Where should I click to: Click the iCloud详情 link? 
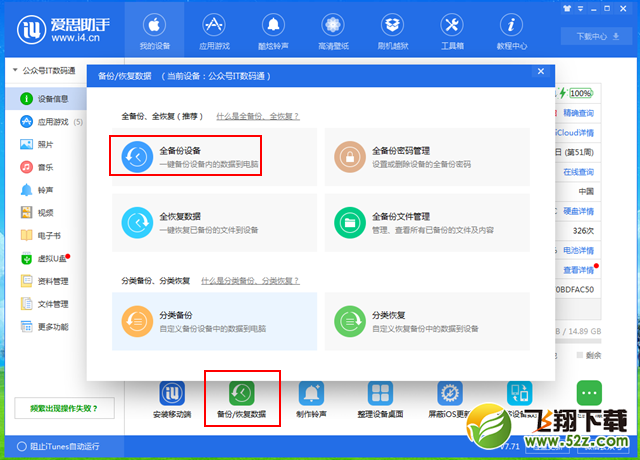click(575, 133)
